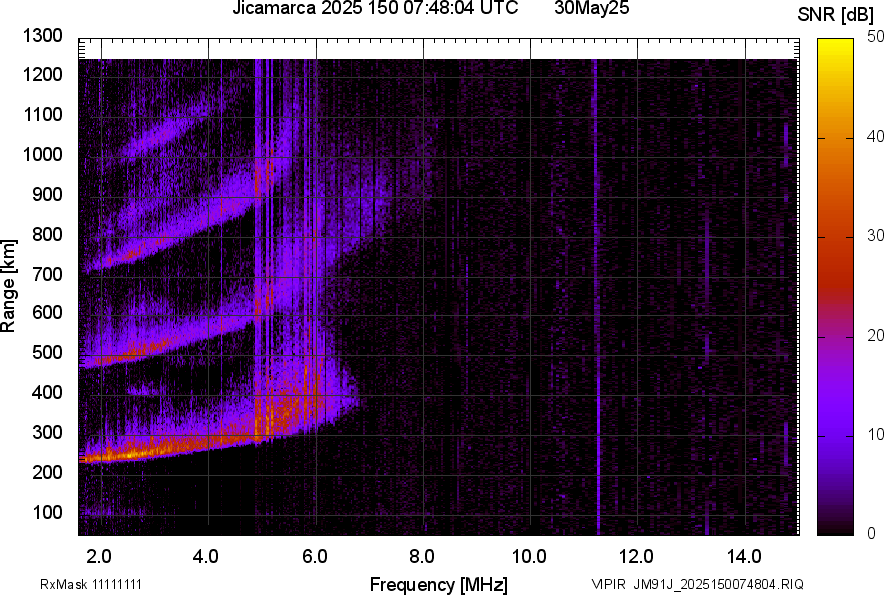884x595 pixels.
Task: Click the 100 range tick label
Action: pos(47,512)
